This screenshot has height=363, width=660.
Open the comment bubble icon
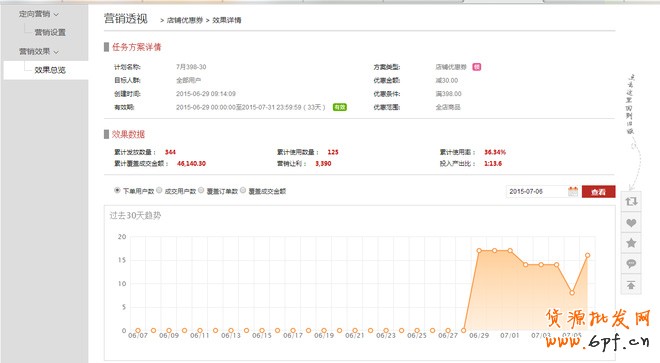click(631, 264)
